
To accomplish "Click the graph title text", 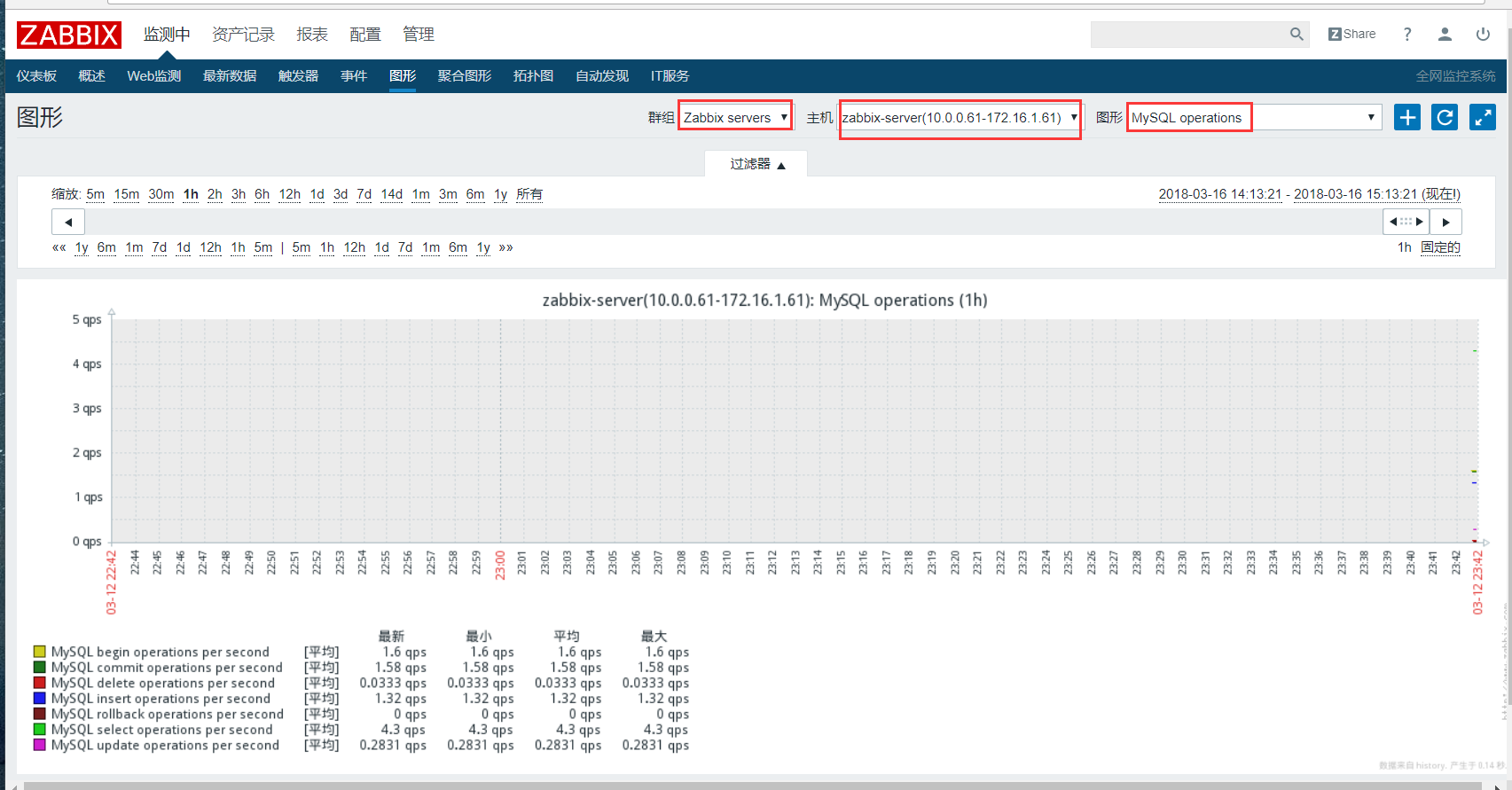I will click(x=764, y=301).
